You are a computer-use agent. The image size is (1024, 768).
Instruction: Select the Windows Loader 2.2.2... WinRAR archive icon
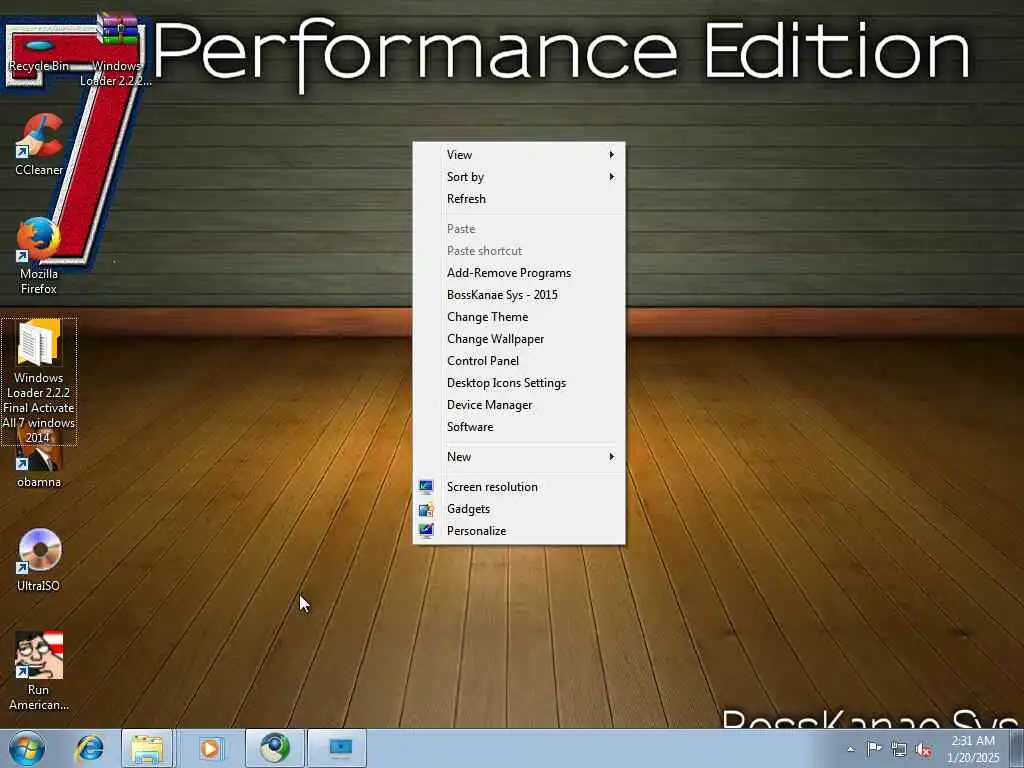point(116,49)
